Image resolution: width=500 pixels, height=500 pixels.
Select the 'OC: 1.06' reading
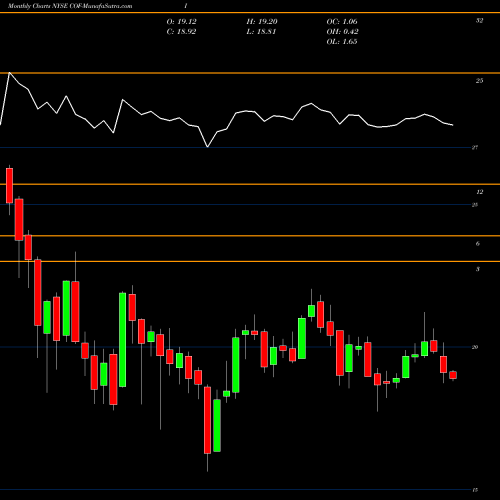[x=342, y=22]
